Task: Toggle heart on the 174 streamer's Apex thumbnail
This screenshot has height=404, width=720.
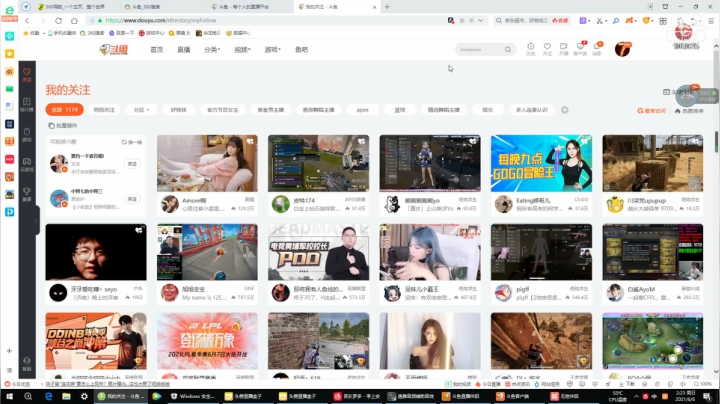Action: pos(362,141)
